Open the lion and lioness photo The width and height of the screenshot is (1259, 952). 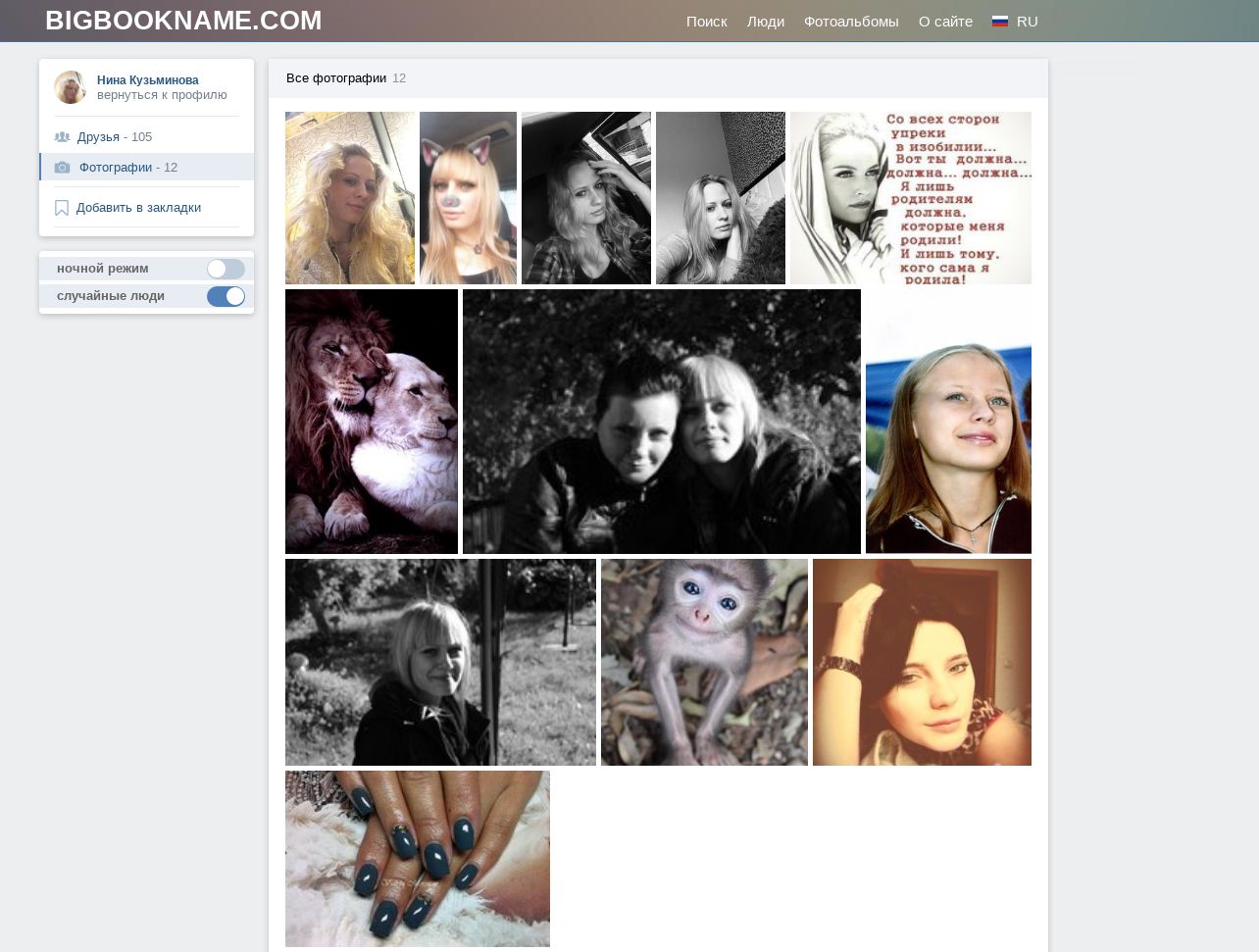click(x=371, y=422)
